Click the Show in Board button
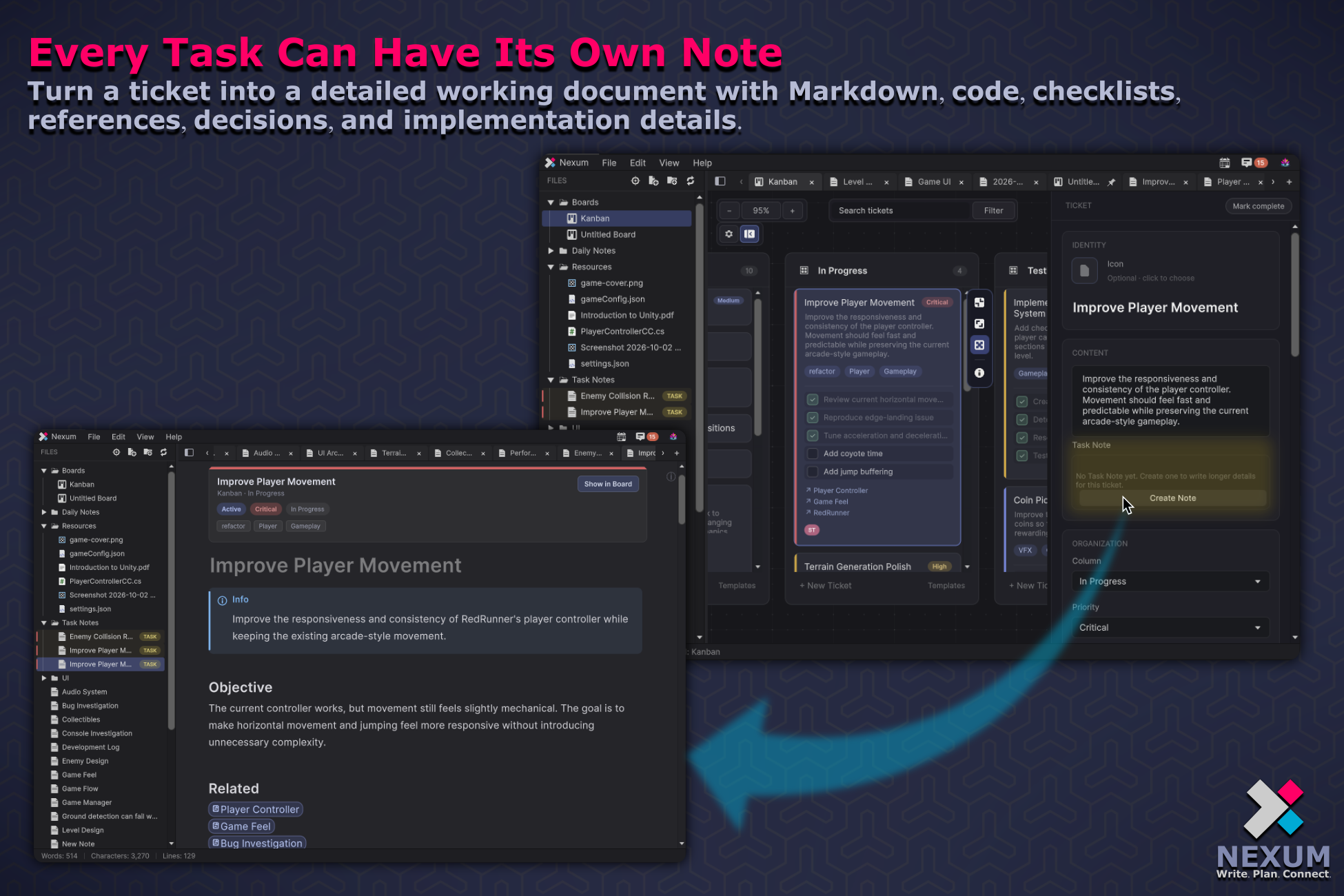Viewport: 1344px width, 896px height. pos(608,484)
